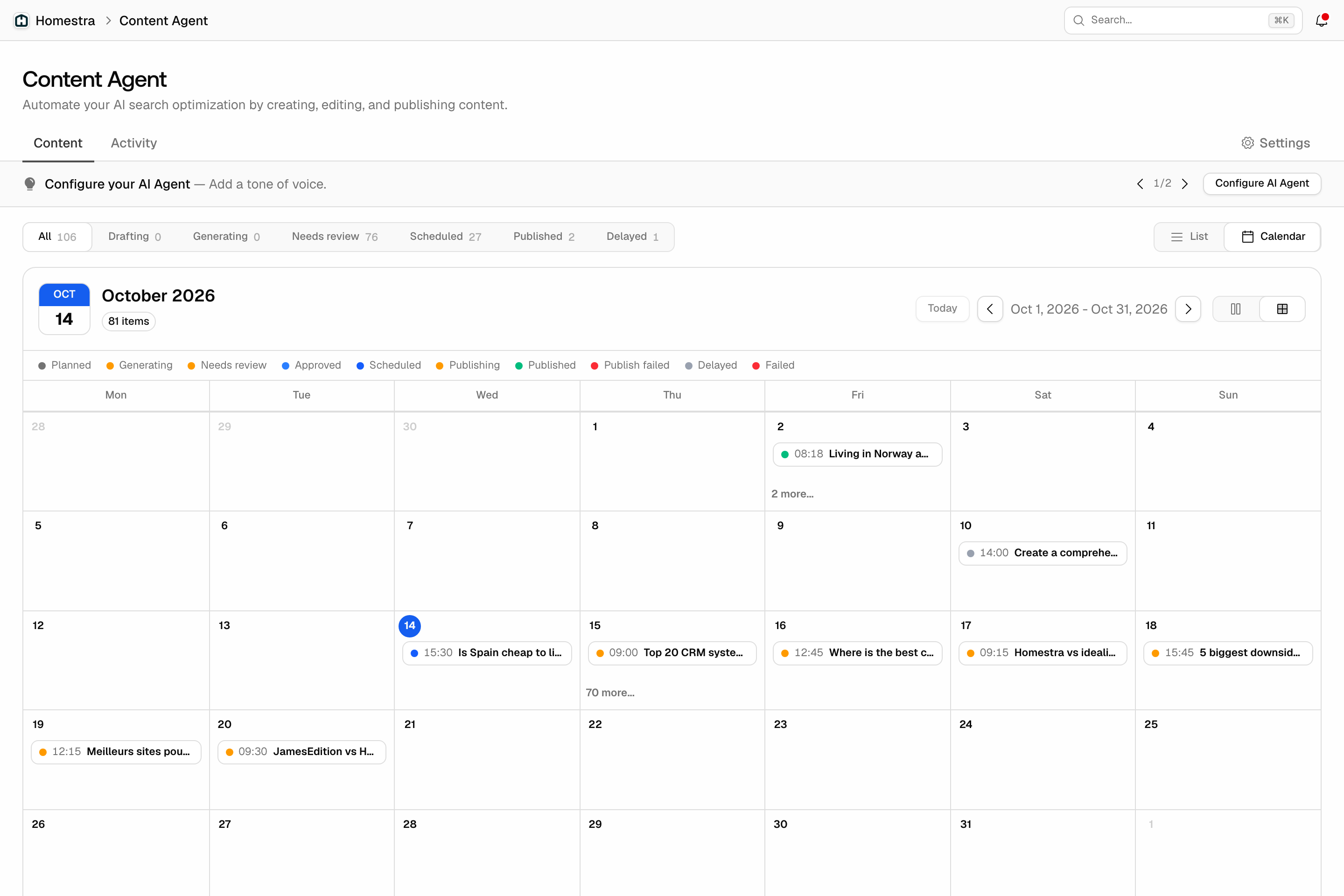Filter by Generating status
This screenshot has width=1344, height=896.
click(226, 237)
